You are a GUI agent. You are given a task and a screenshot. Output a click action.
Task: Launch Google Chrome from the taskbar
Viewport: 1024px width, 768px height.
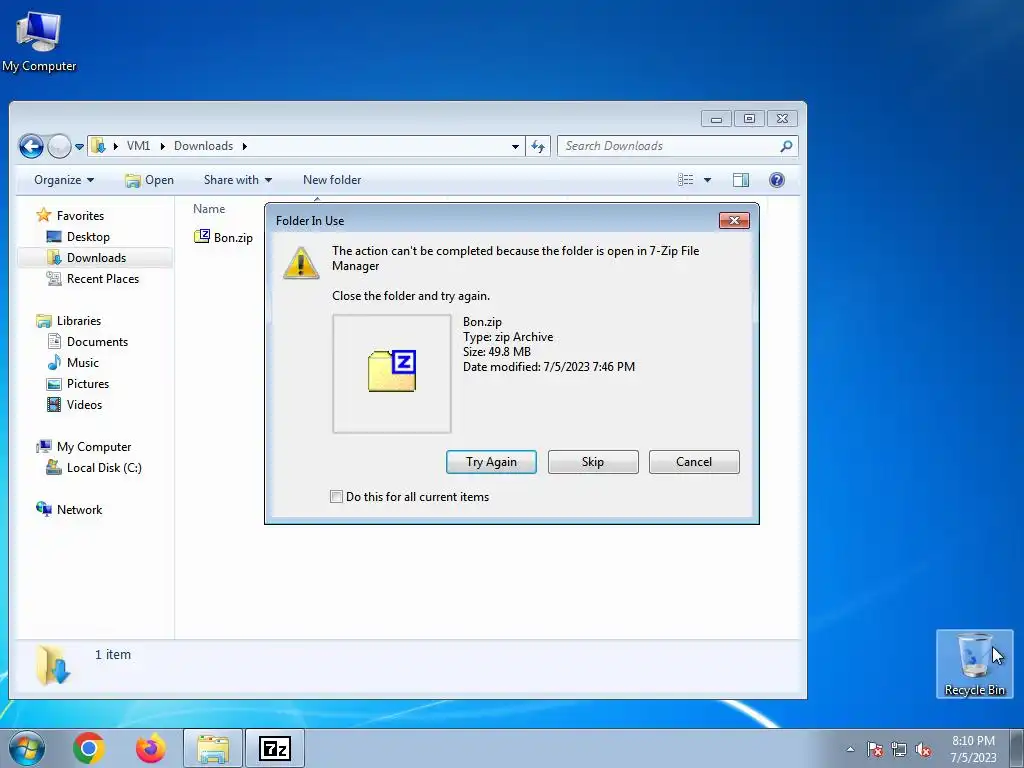89,748
